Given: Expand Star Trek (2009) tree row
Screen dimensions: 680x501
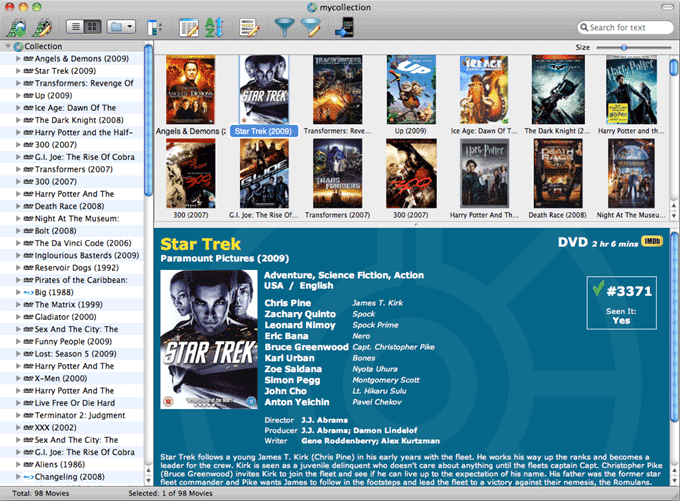Looking at the screenshot, I should click(18, 71).
